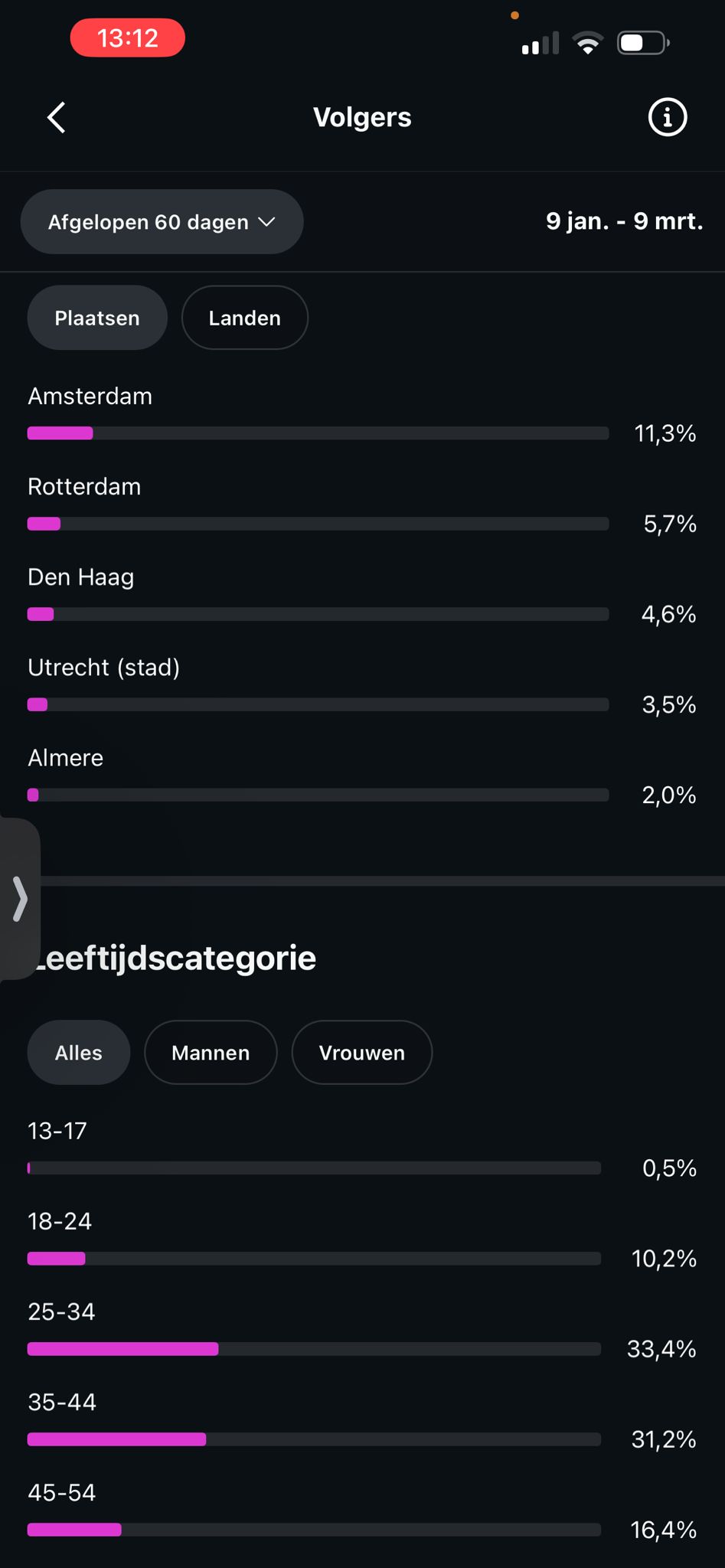Tap the cellular signal bars icon
The image size is (725, 1568).
tap(540, 44)
